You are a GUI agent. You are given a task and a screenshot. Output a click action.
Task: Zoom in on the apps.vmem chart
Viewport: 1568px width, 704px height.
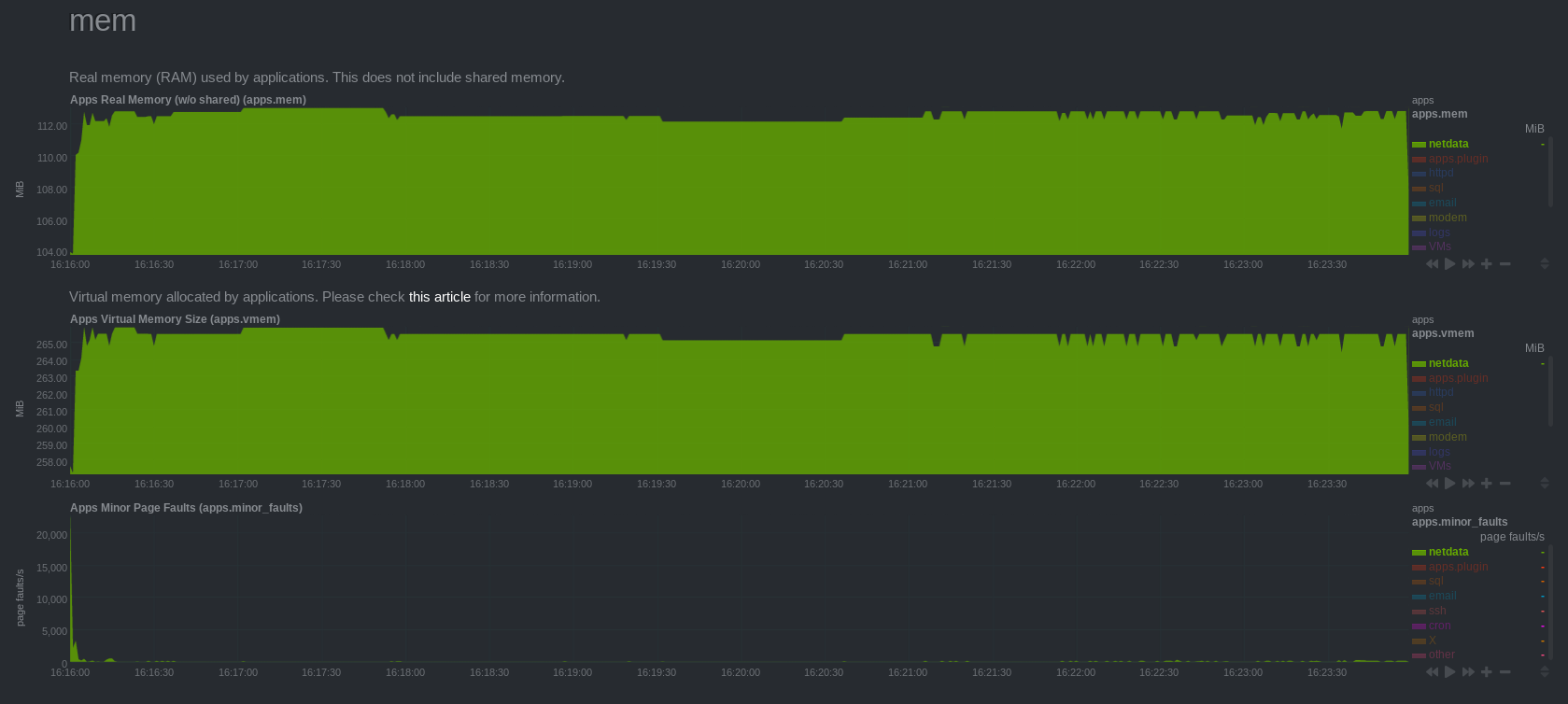click(1487, 484)
